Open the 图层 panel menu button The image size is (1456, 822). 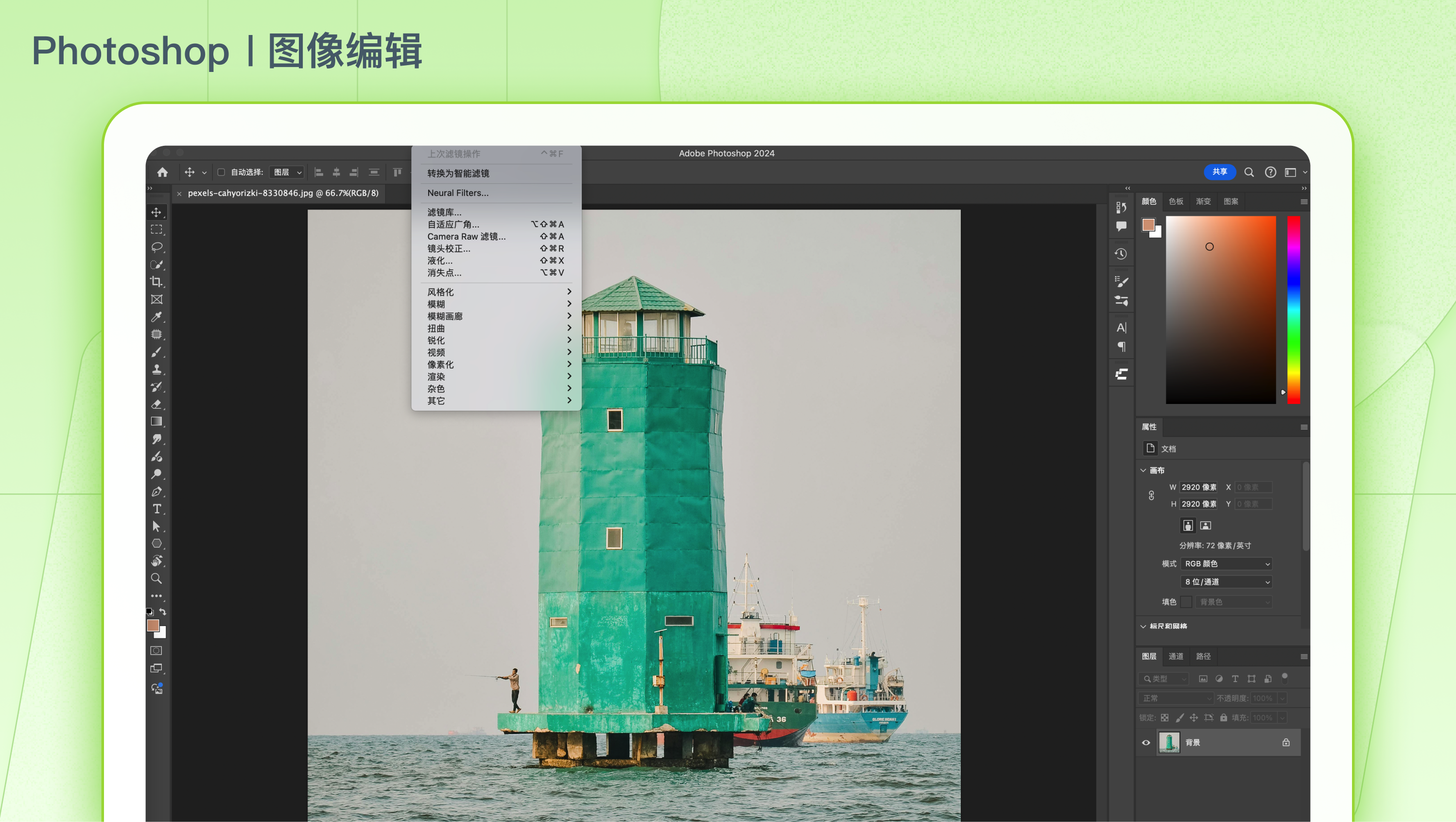(1304, 657)
